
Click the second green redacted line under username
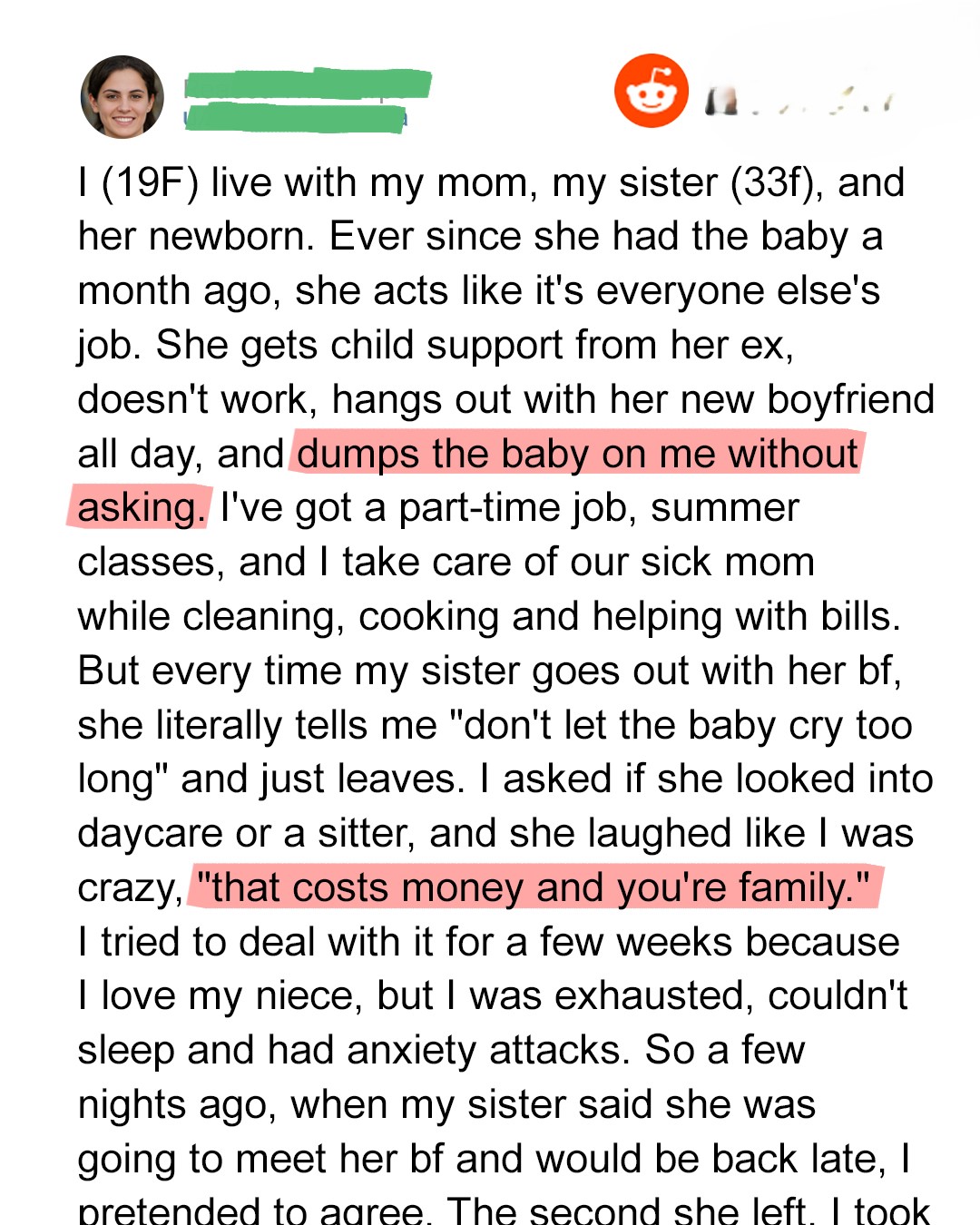(x=296, y=118)
